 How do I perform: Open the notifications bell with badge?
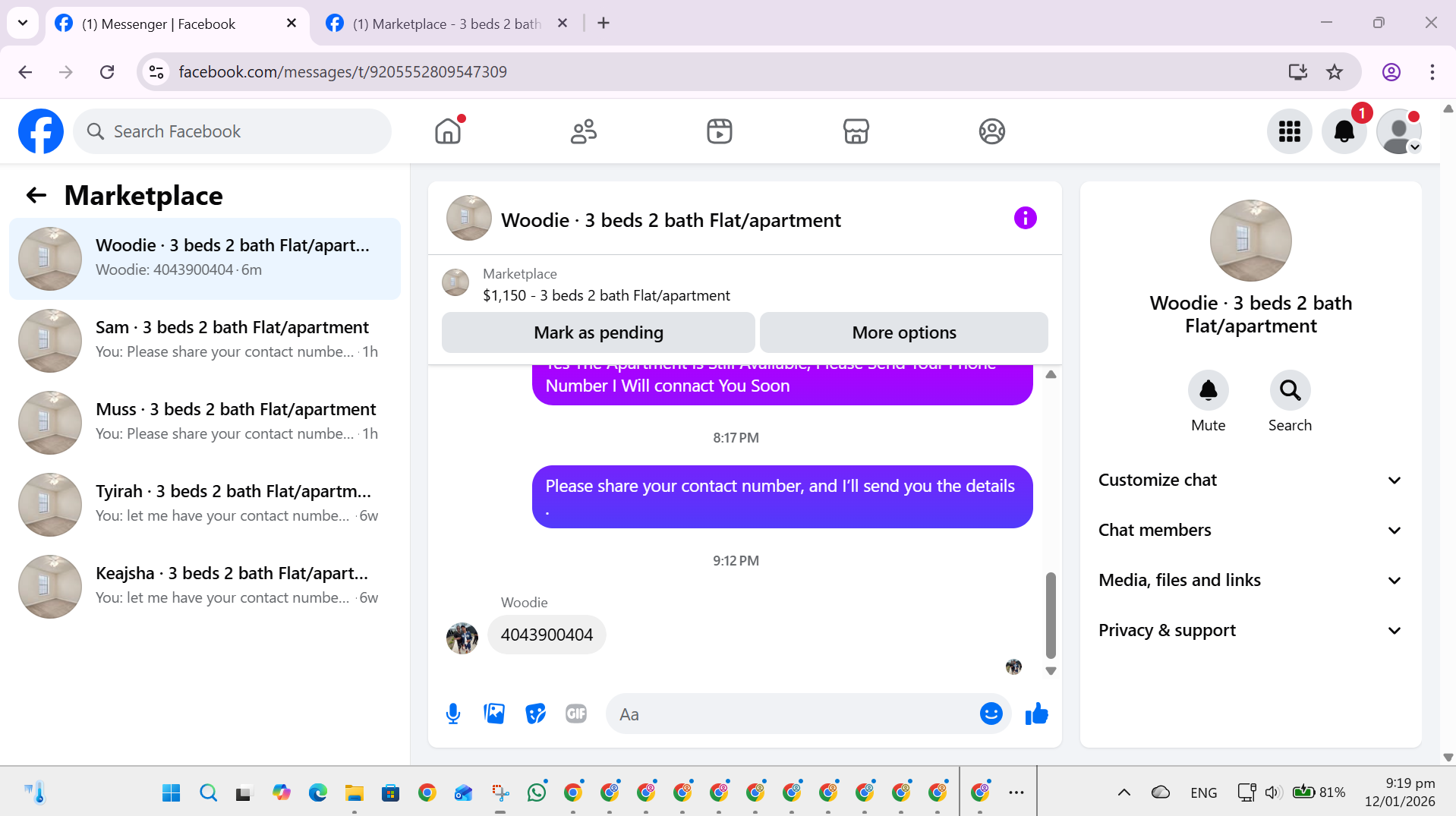point(1344,131)
